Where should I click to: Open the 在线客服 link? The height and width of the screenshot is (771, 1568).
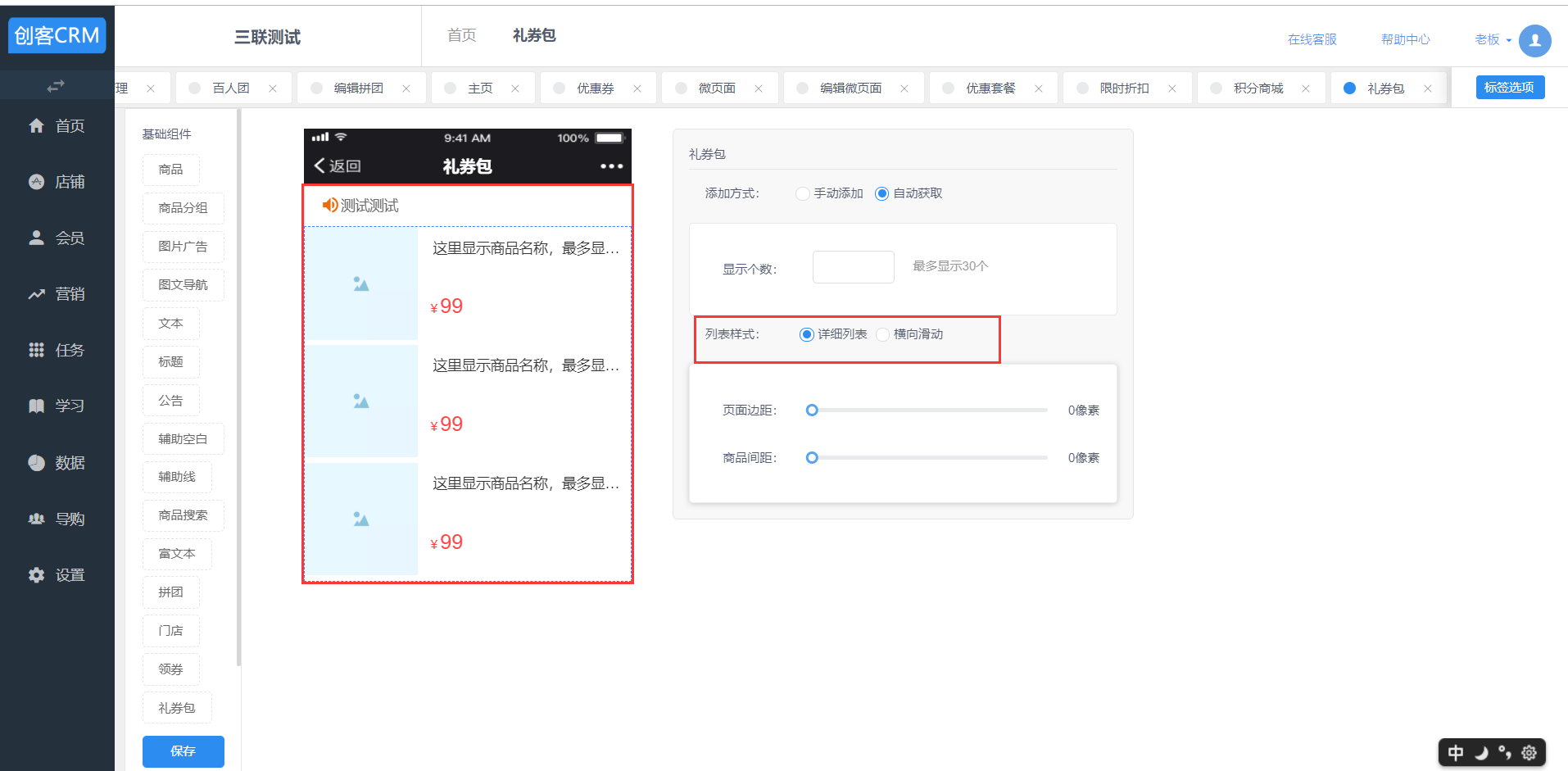point(1312,39)
